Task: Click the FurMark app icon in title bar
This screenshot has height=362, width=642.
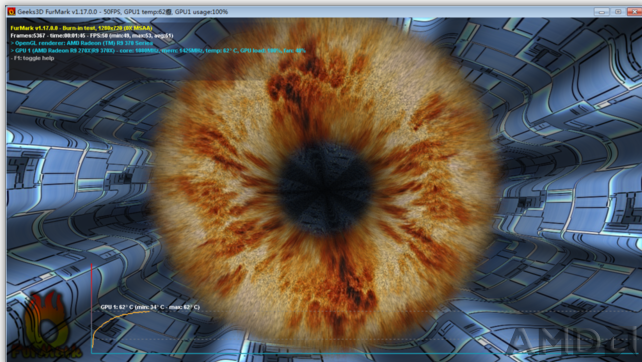Action: coord(11,12)
